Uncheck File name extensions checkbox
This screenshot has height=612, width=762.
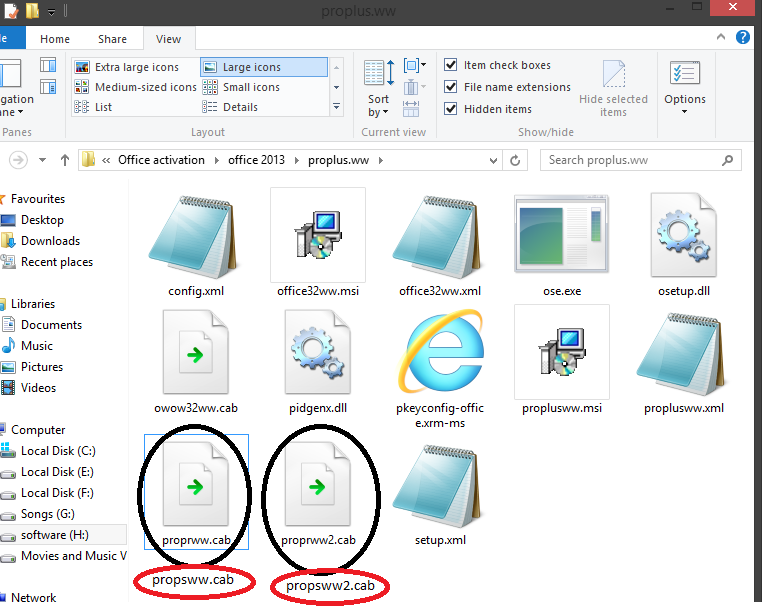[452, 88]
